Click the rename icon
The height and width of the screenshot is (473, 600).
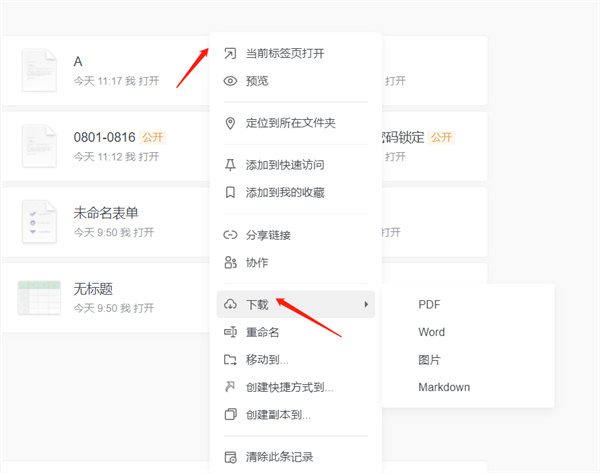click(x=230, y=332)
